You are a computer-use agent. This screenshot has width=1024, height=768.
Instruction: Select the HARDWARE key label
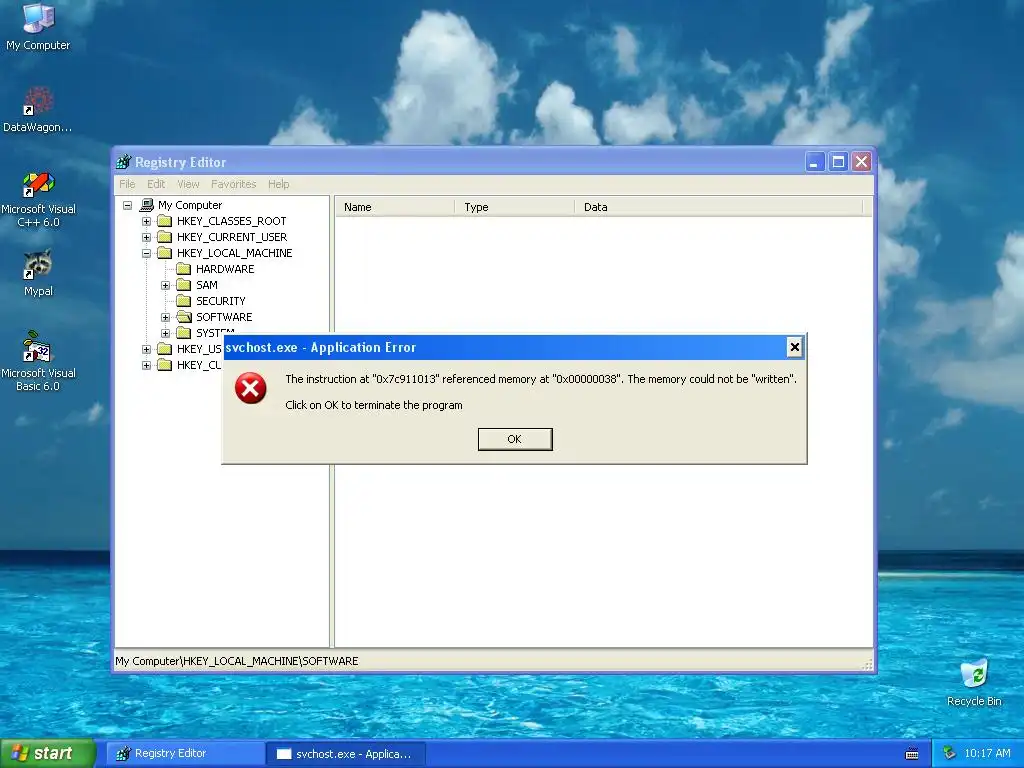pyautogui.click(x=225, y=269)
